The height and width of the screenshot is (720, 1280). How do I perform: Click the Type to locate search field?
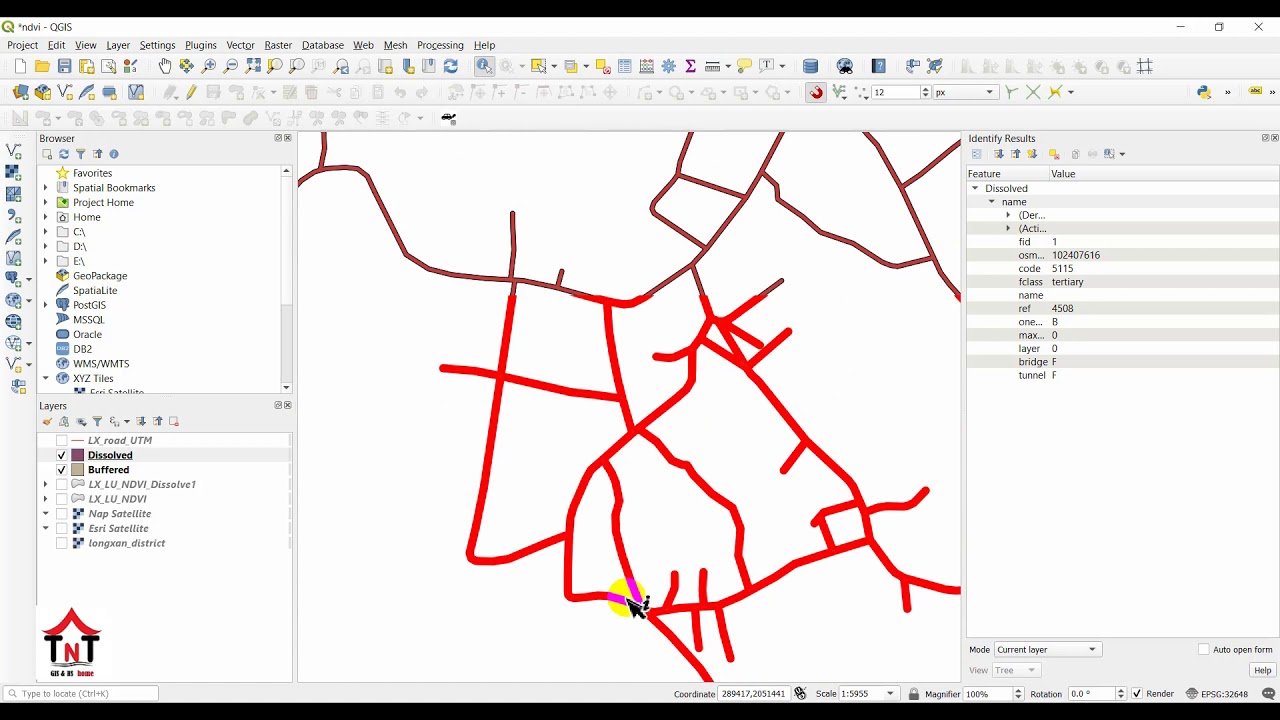81,693
